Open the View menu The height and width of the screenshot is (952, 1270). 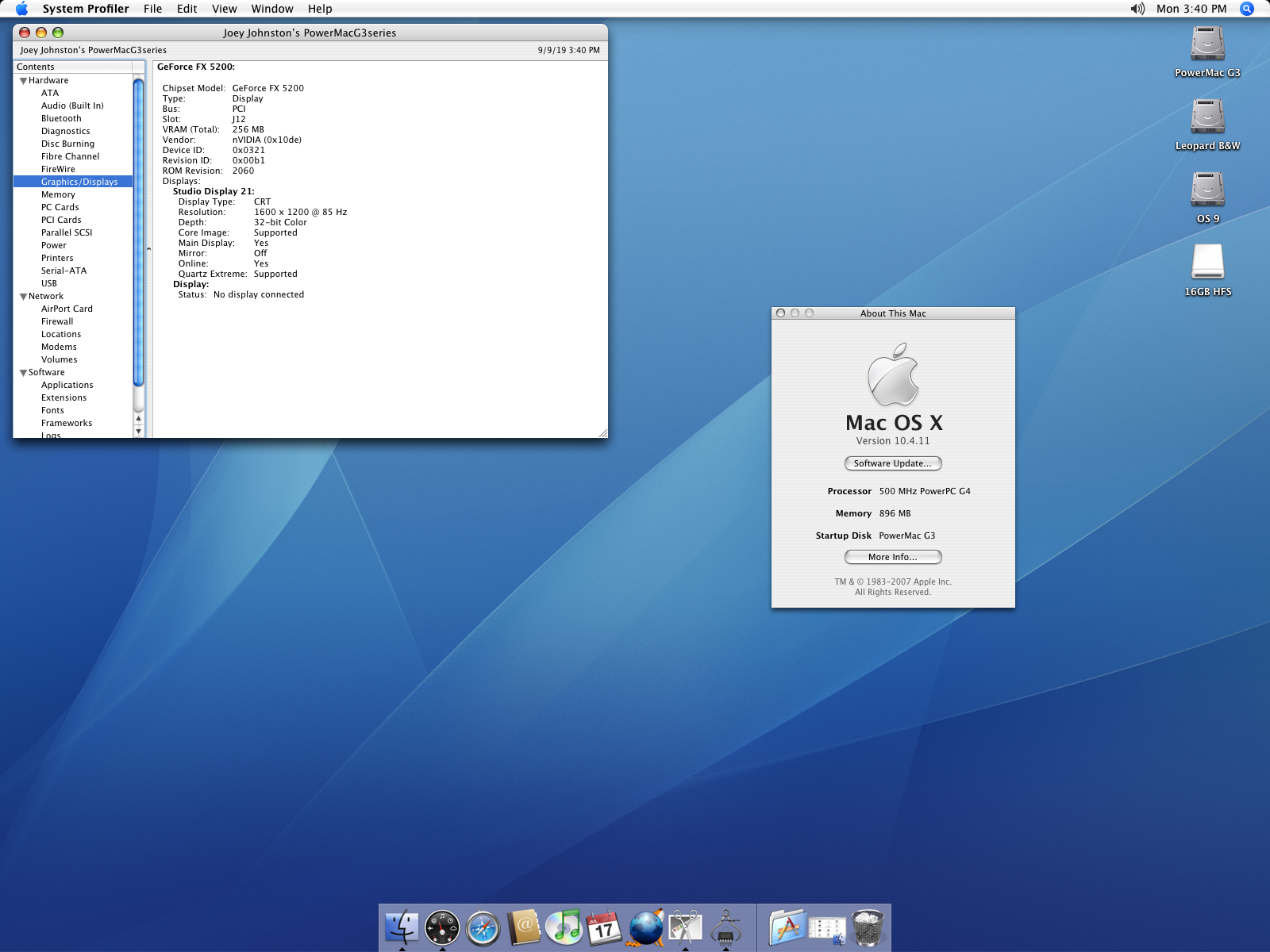point(224,9)
